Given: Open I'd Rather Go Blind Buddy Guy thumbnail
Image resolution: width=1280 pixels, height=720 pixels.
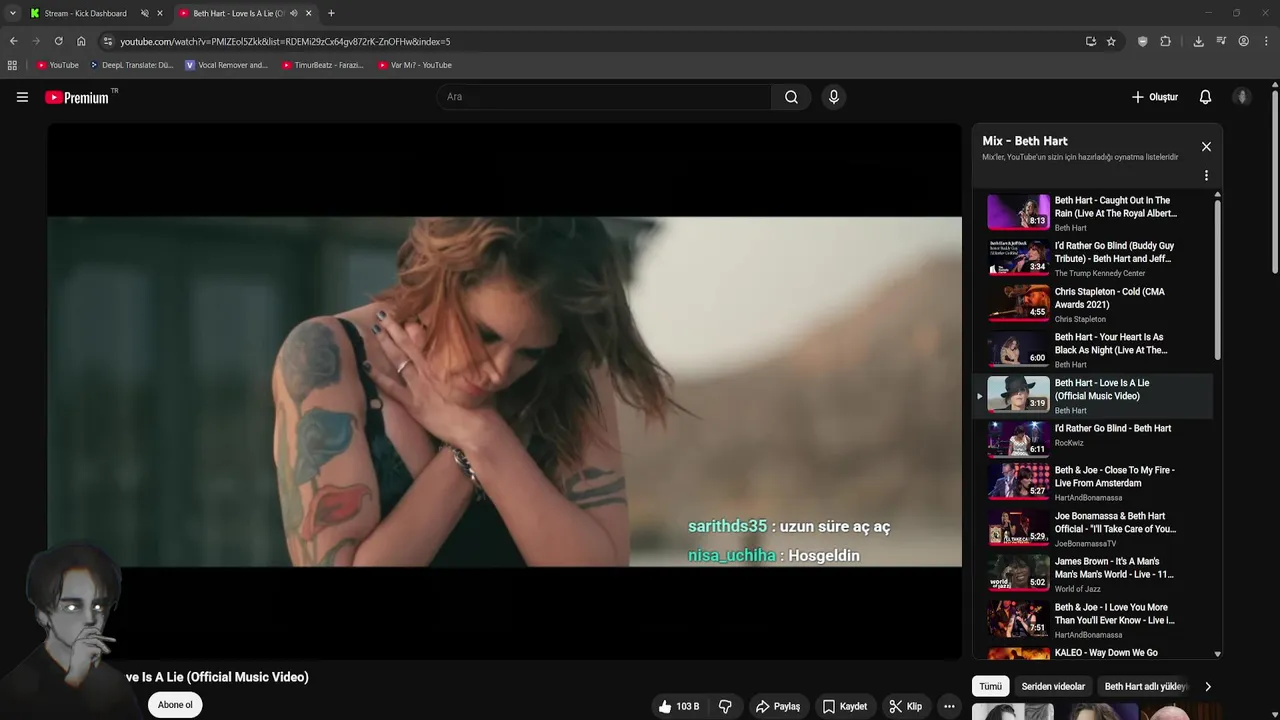Looking at the screenshot, I should [x=1018, y=258].
